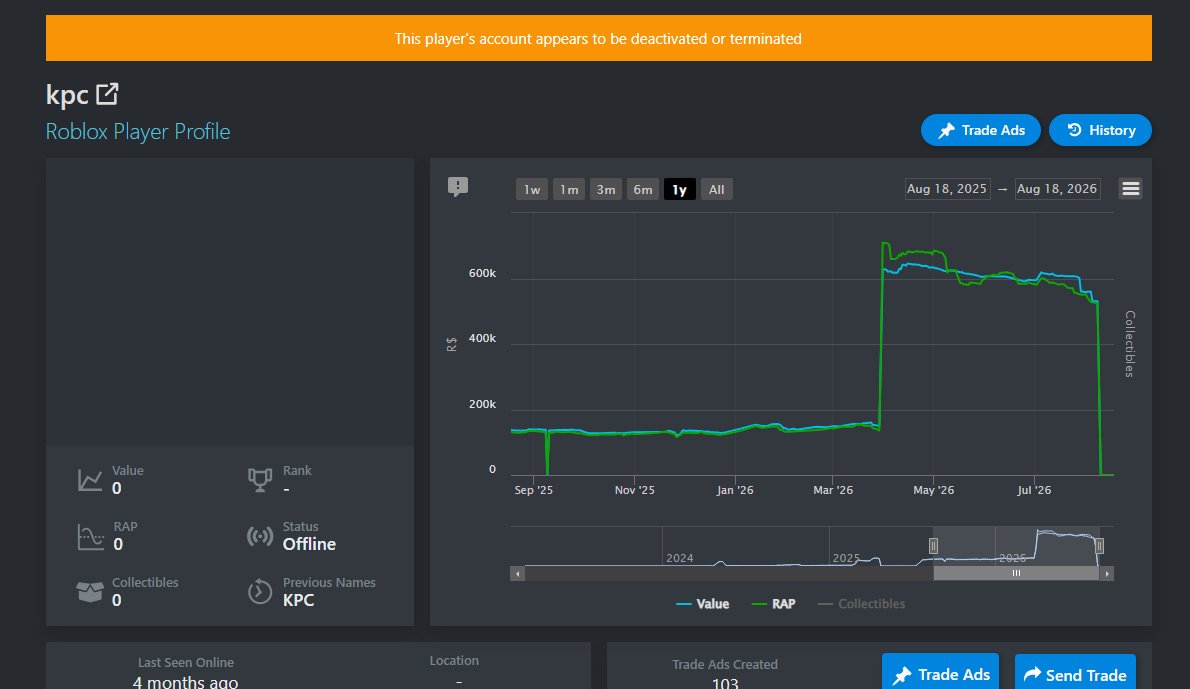The width and height of the screenshot is (1190, 689).
Task: Click the navigator left range handle
Action: [933, 546]
